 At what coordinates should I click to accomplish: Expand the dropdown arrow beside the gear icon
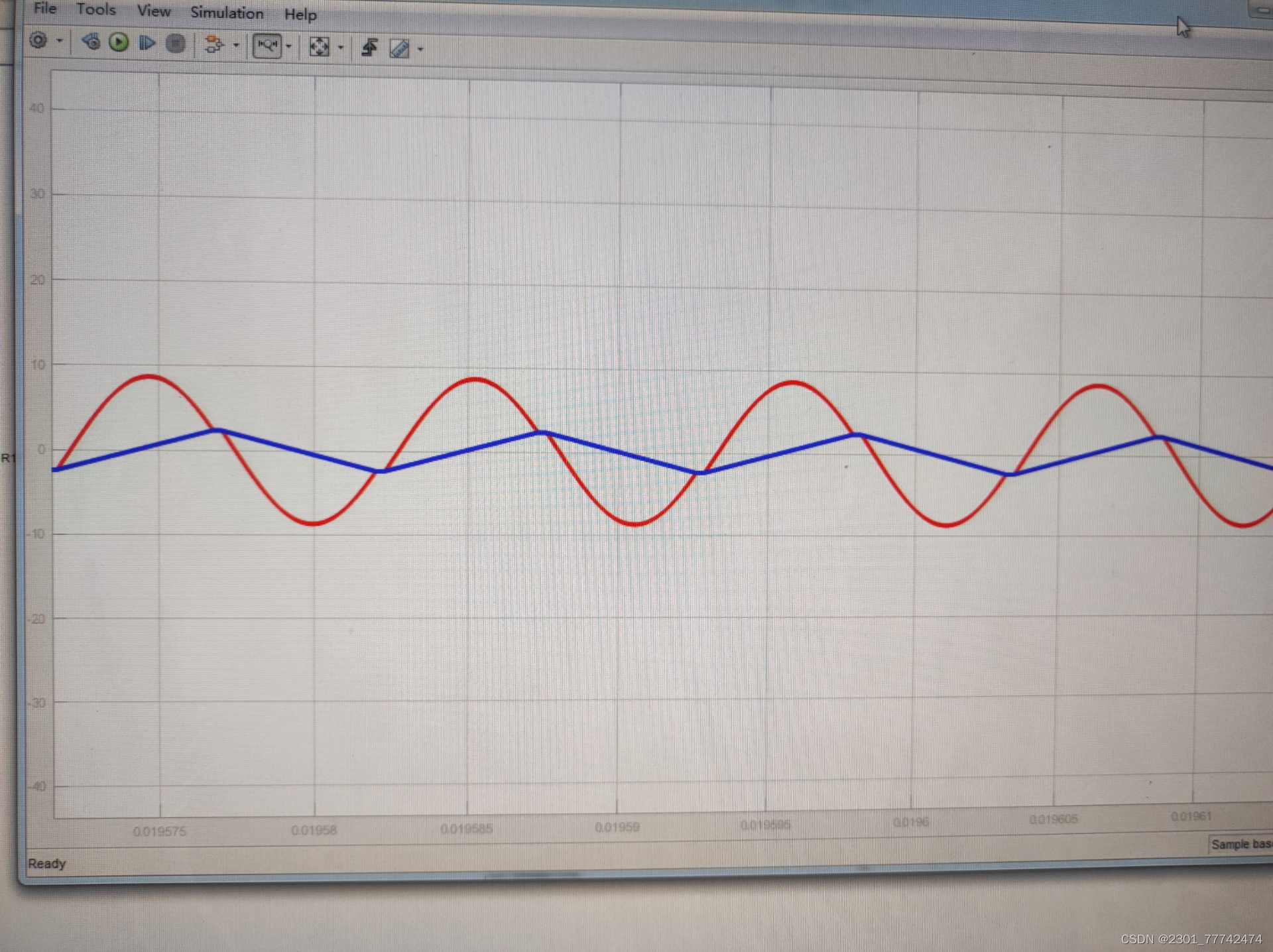coord(60,41)
